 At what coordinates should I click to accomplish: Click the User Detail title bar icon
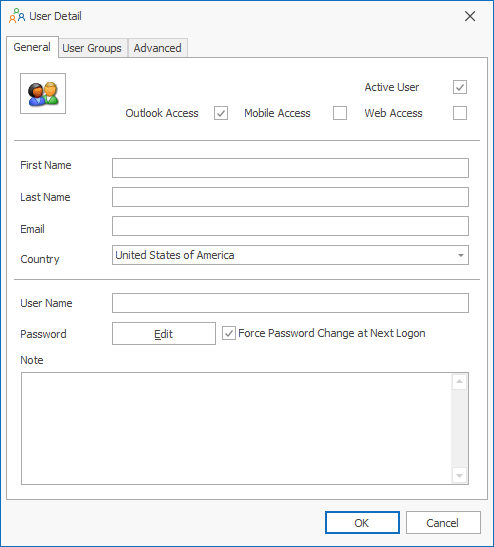click(x=17, y=16)
